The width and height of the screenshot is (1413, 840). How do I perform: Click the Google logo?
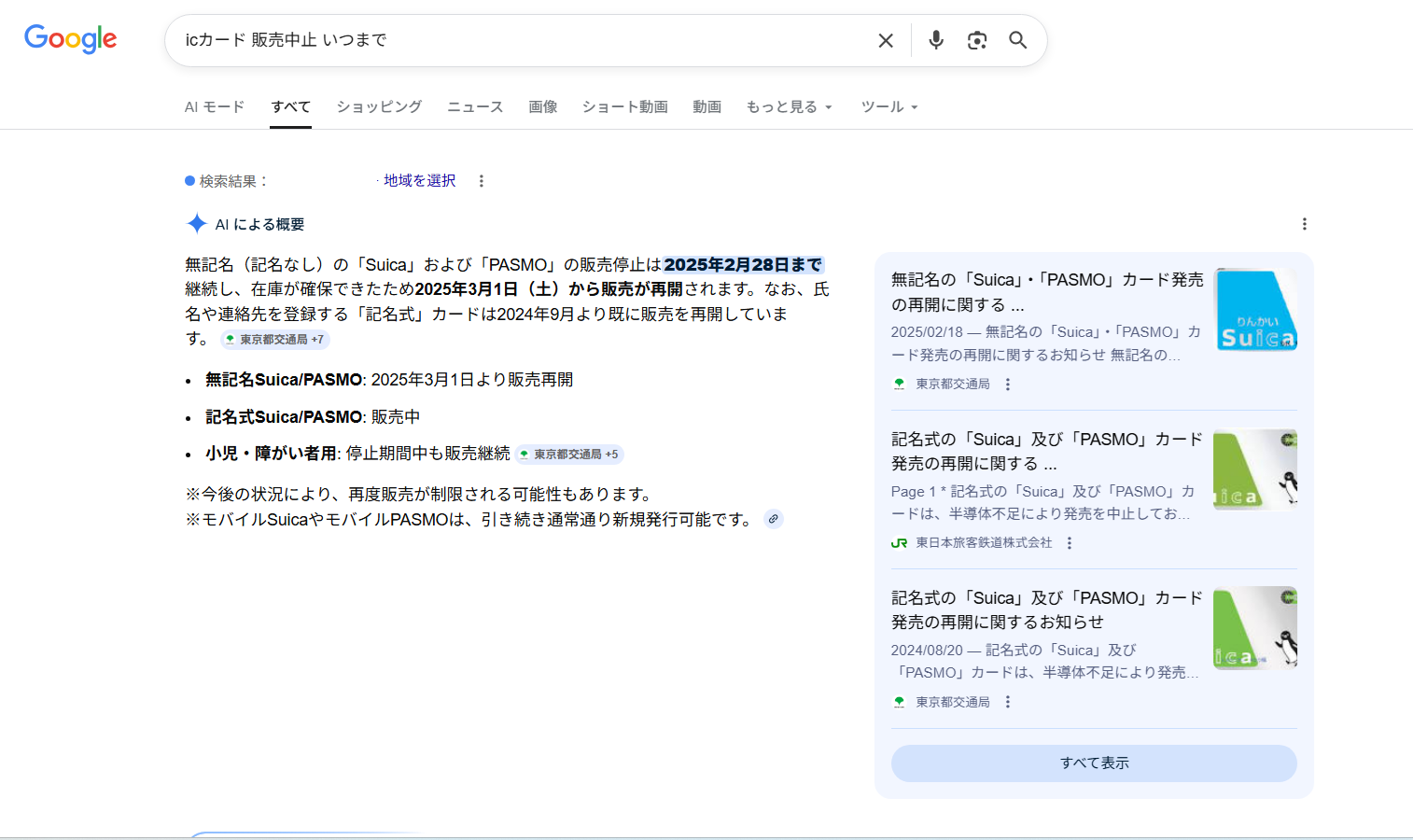coord(71,39)
